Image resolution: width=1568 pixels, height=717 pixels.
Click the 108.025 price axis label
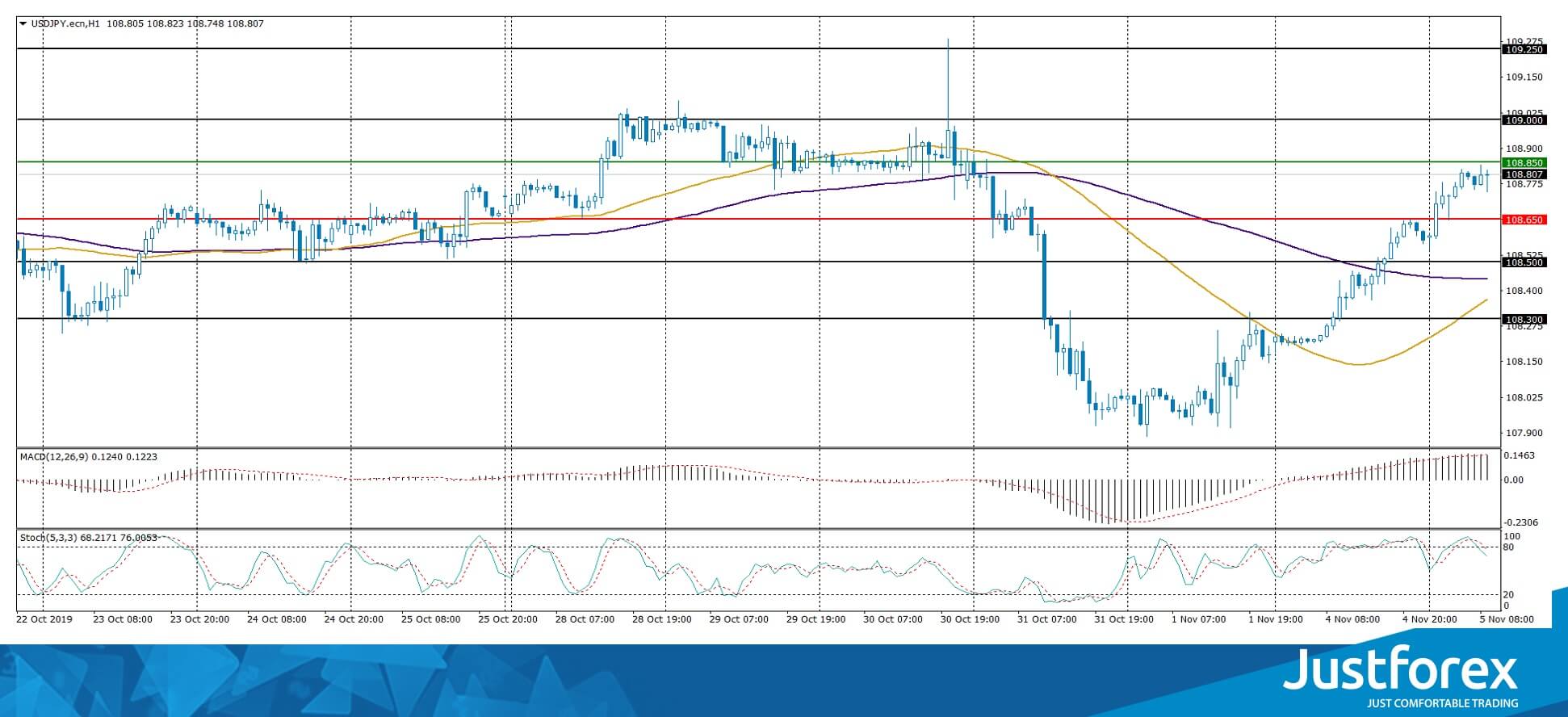(1524, 397)
